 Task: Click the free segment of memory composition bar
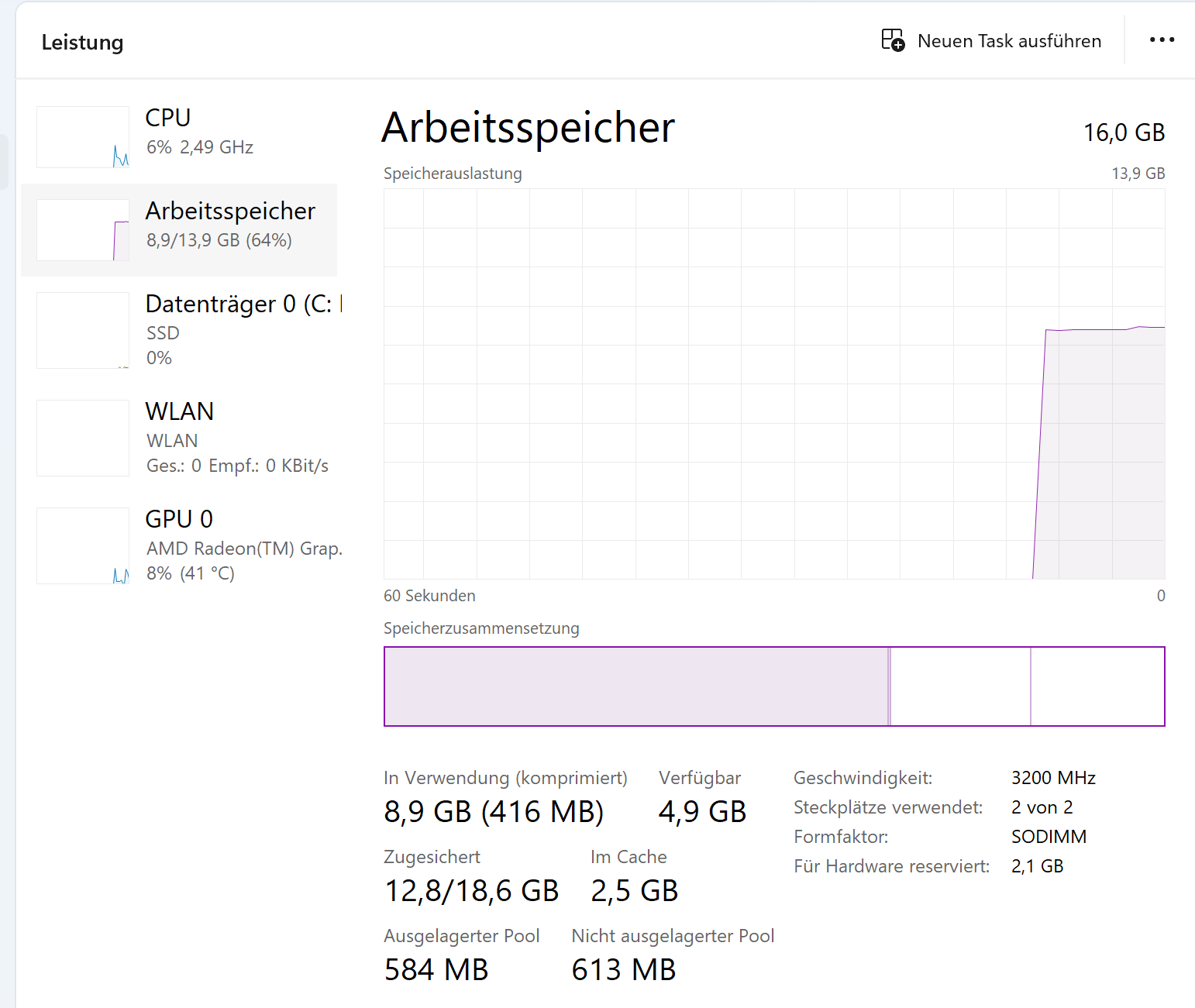[1097, 686]
